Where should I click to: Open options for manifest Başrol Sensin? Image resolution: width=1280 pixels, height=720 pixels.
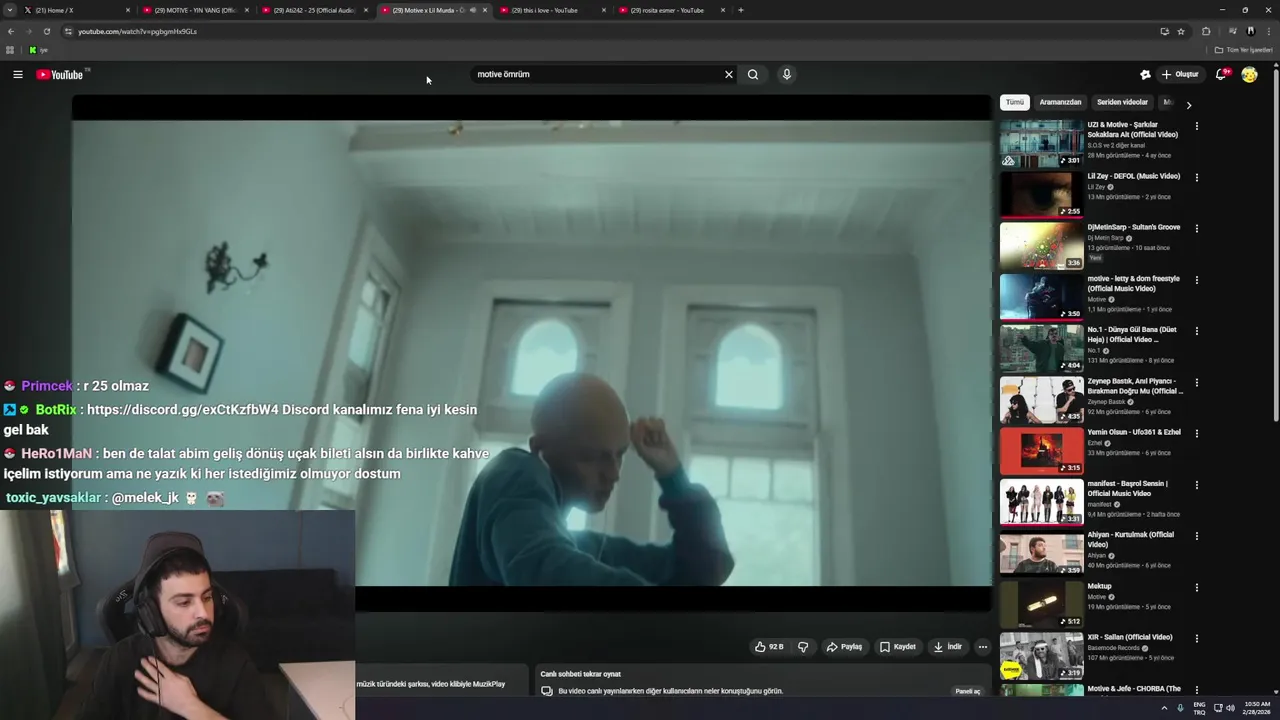[x=1196, y=485]
